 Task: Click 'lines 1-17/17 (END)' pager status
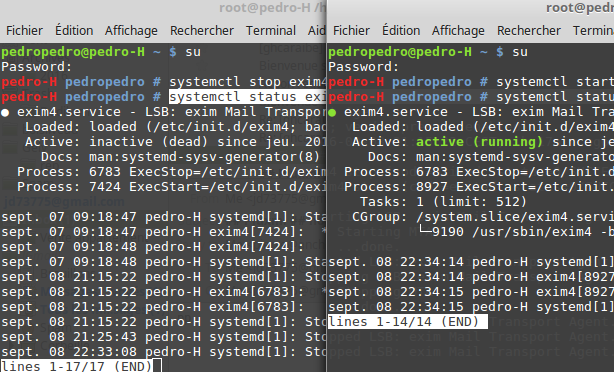point(76,366)
